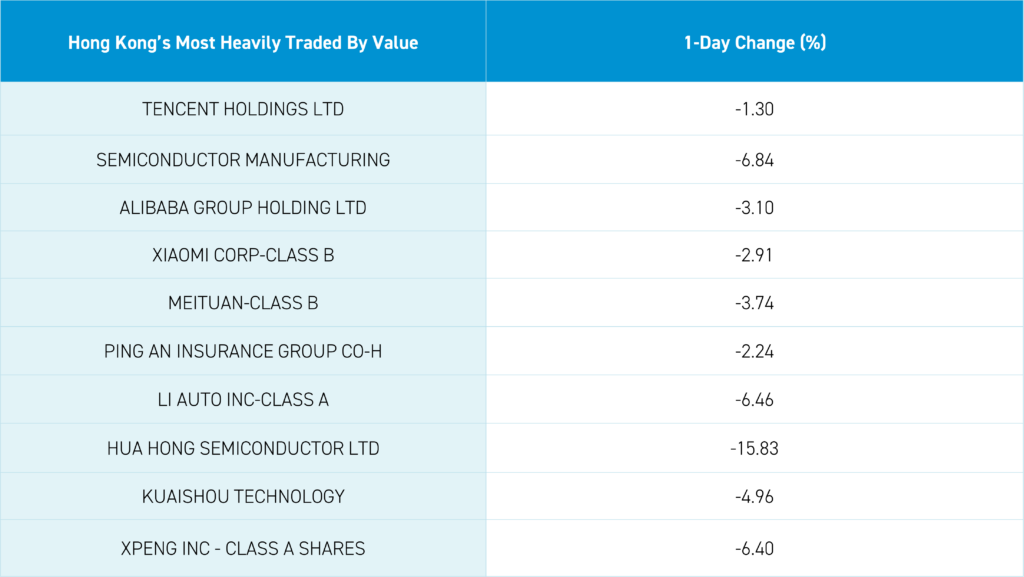
Task: Select the -6.40 value for XPeng
Action: [754, 548]
